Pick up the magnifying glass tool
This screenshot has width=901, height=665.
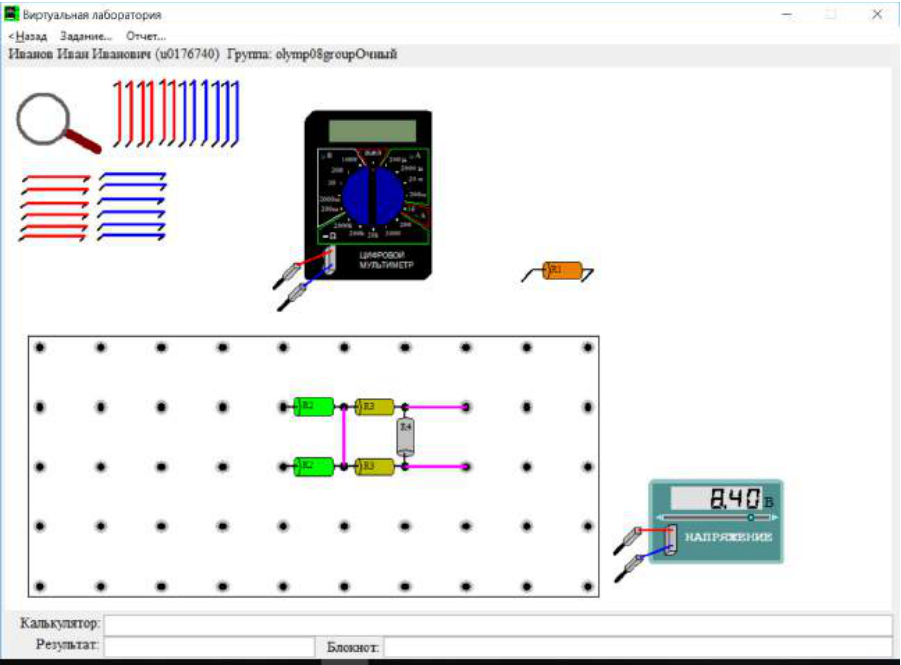(56, 123)
